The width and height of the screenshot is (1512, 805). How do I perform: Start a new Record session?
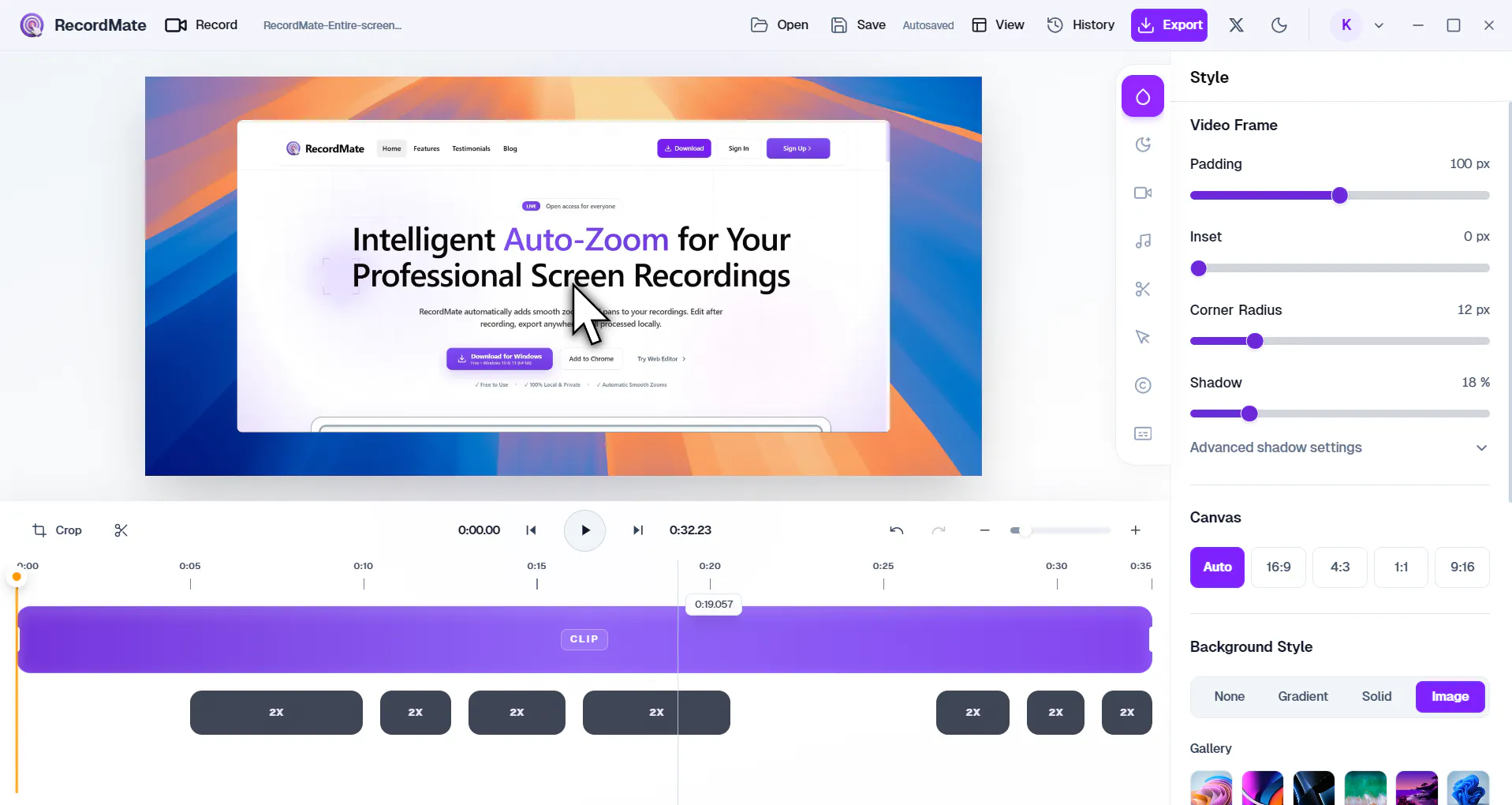(x=201, y=25)
